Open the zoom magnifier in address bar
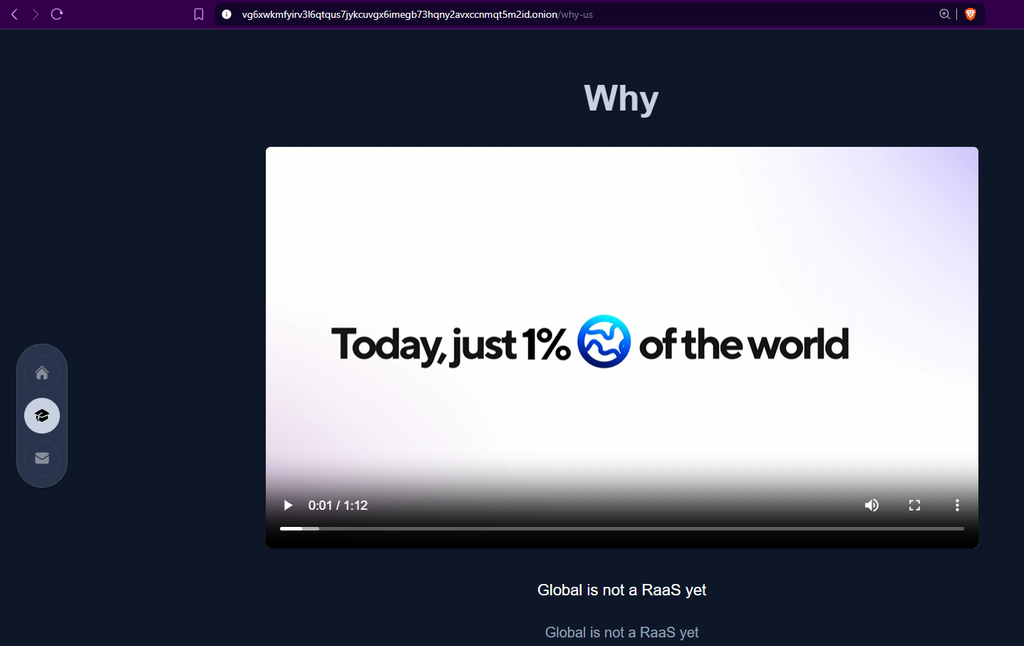This screenshot has width=1024, height=646. point(944,14)
